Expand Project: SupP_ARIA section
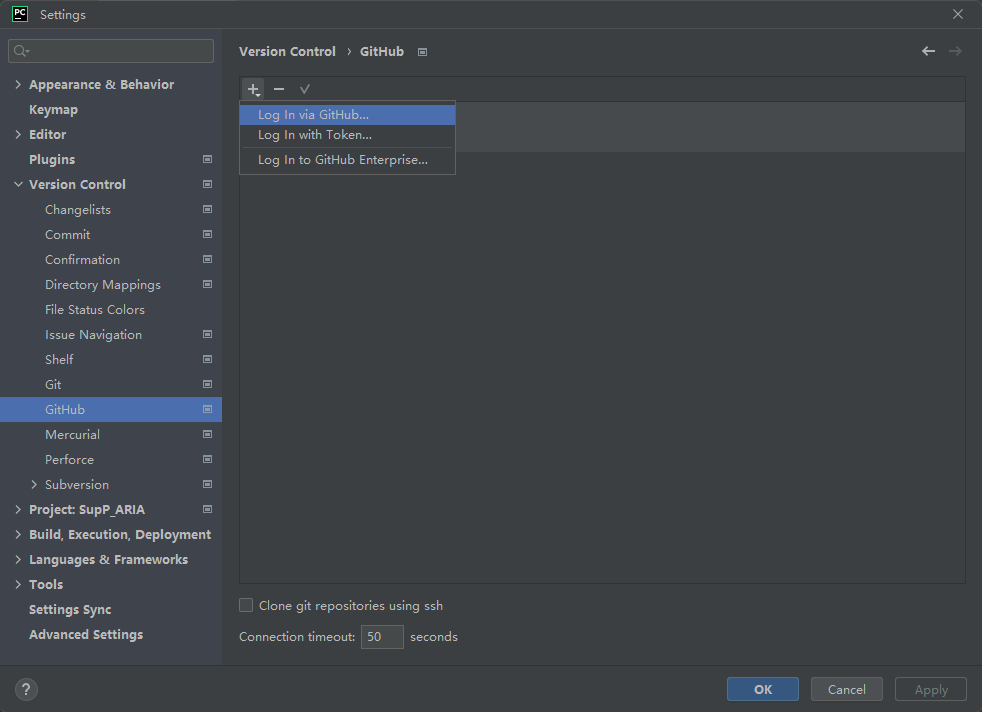The height and width of the screenshot is (712, 982). coord(18,510)
